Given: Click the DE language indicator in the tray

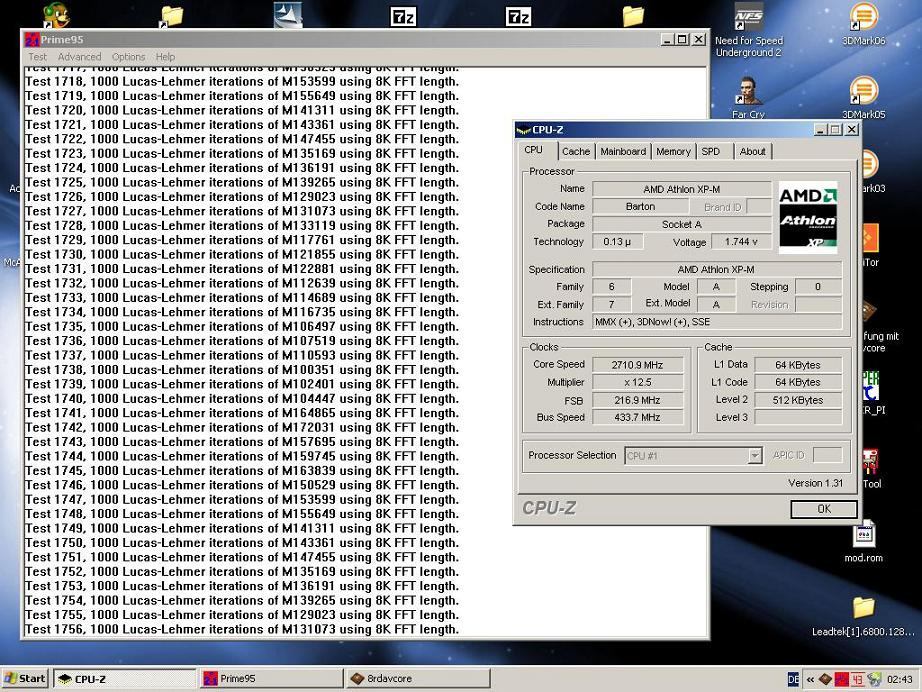Looking at the screenshot, I should click(x=793, y=680).
